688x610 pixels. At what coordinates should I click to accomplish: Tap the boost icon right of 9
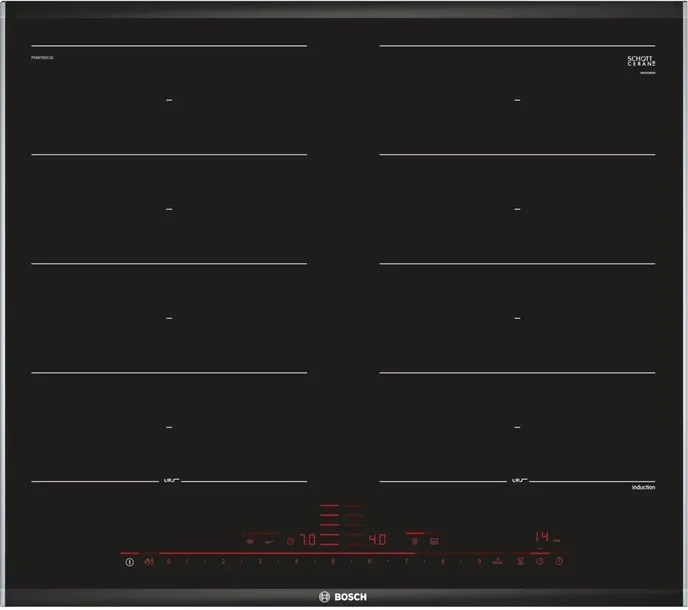(x=498, y=562)
